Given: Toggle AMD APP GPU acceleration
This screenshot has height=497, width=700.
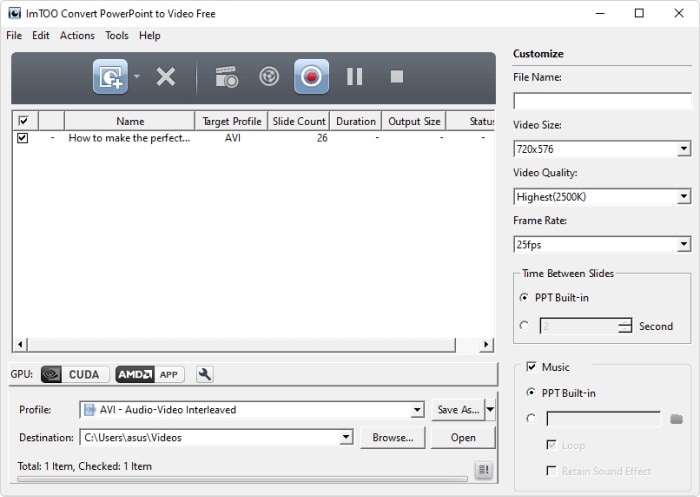Looking at the screenshot, I should click(x=150, y=374).
